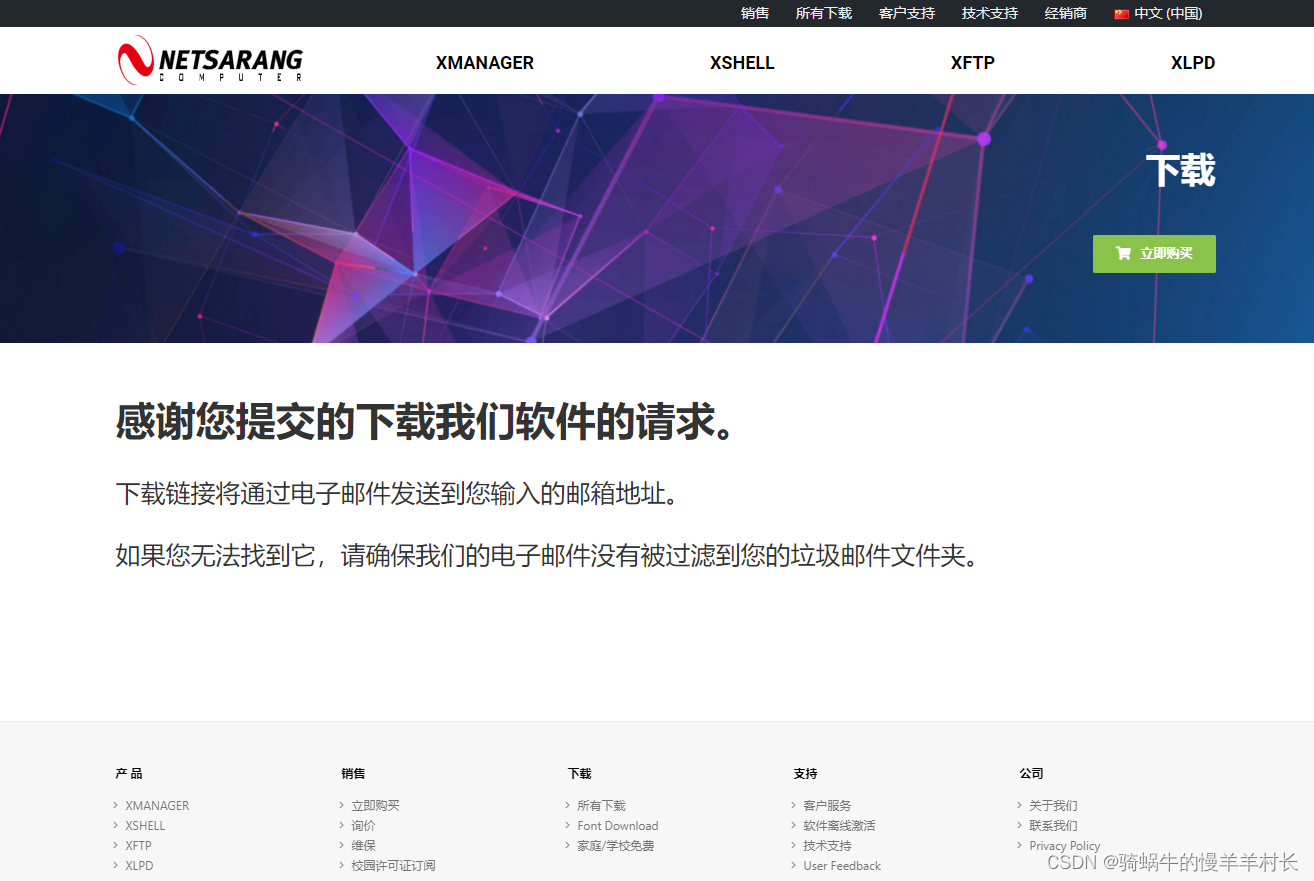Open the footer 维保 link

tap(363, 846)
